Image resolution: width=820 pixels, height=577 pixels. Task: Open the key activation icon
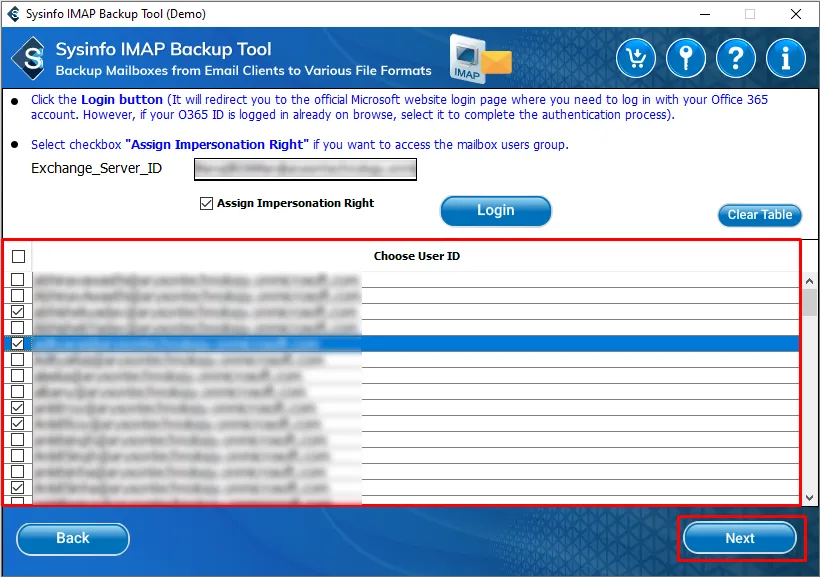click(x=686, y=59)
